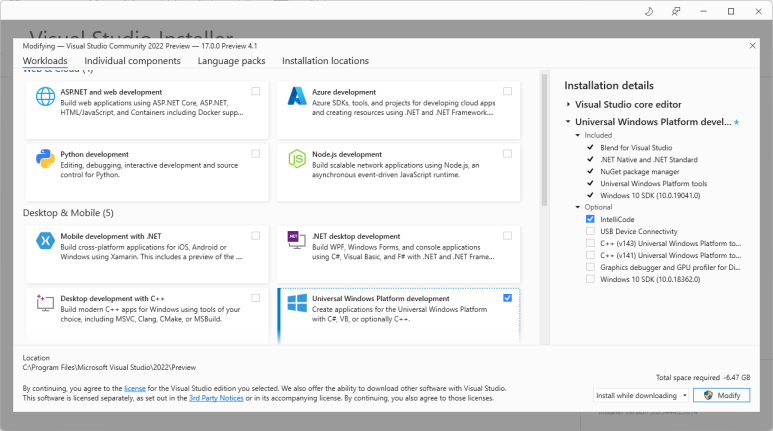Click Universal Windows Platform tools item

pyautogui.click(x=654, y=183)
